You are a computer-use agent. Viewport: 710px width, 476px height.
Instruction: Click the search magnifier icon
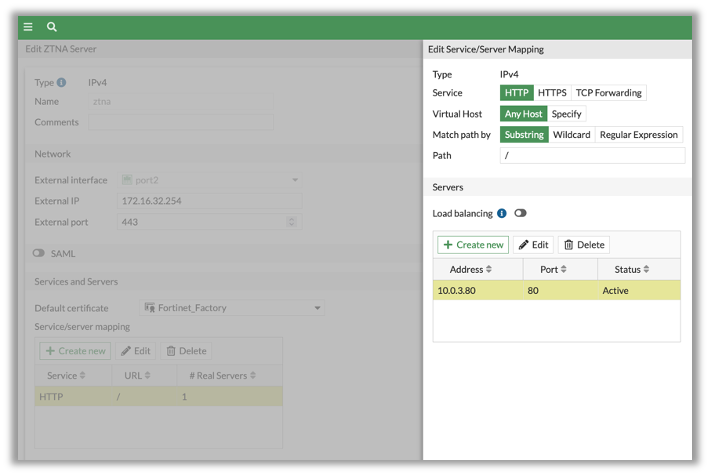(x=52, y=27)
